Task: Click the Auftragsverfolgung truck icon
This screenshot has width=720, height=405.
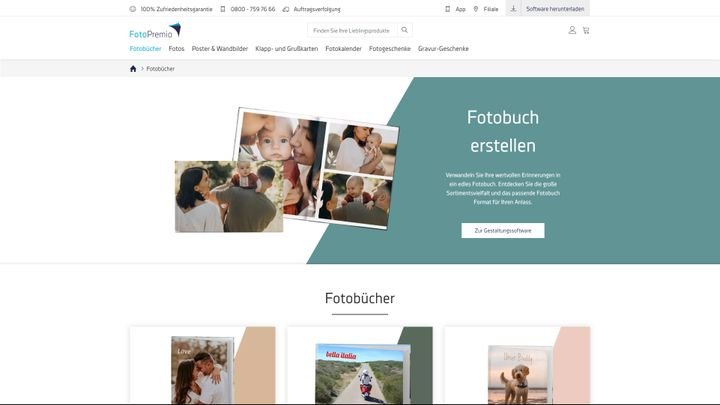Action: (x=286, y=9)
